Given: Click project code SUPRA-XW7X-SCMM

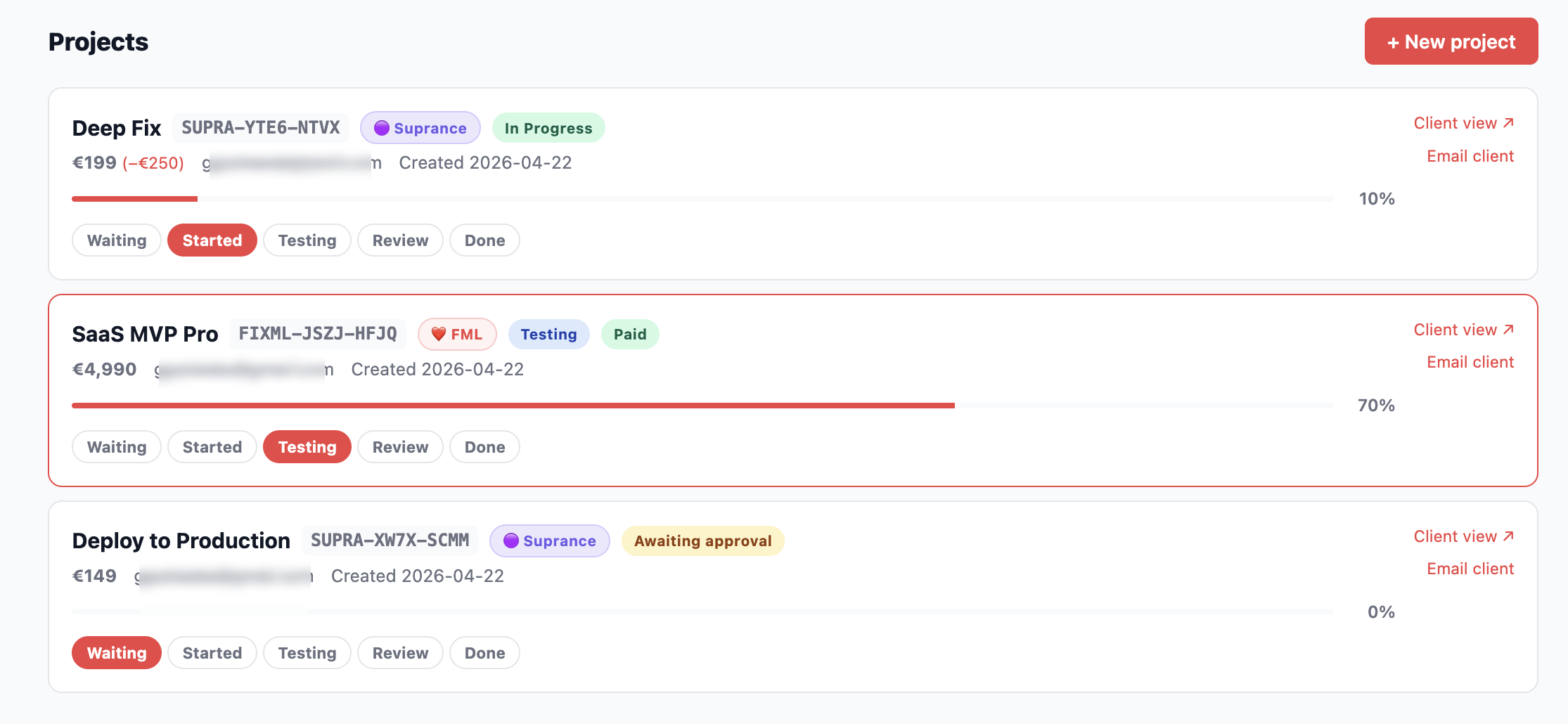Looking at the screenshot, I should tap(390, 540).
